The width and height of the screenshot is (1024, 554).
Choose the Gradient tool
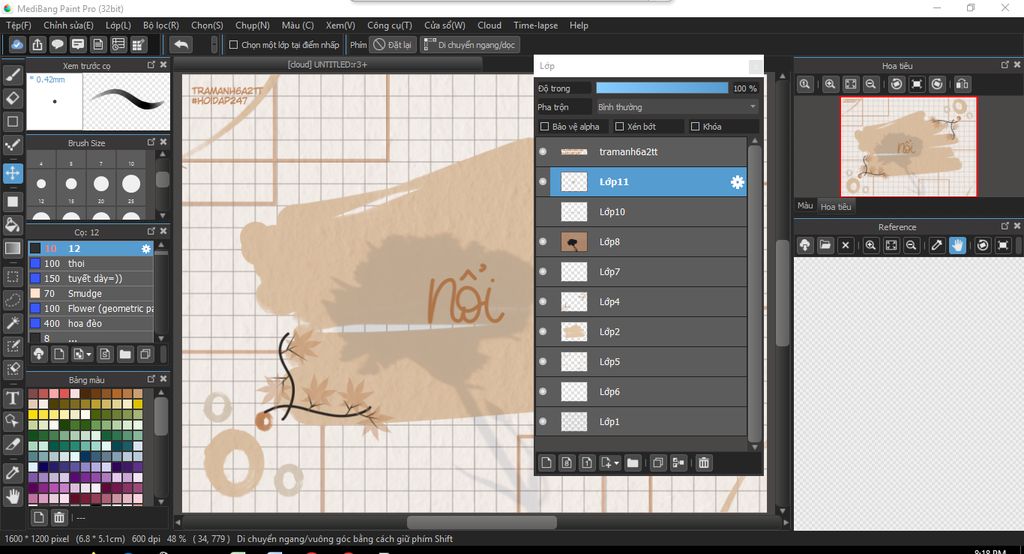point(12,248)
